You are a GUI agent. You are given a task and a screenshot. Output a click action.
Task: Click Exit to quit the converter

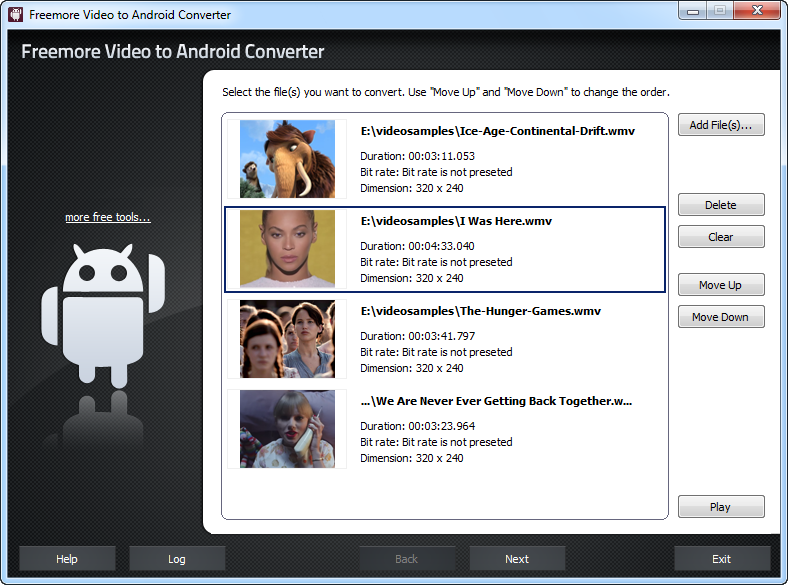click(722, 559)
